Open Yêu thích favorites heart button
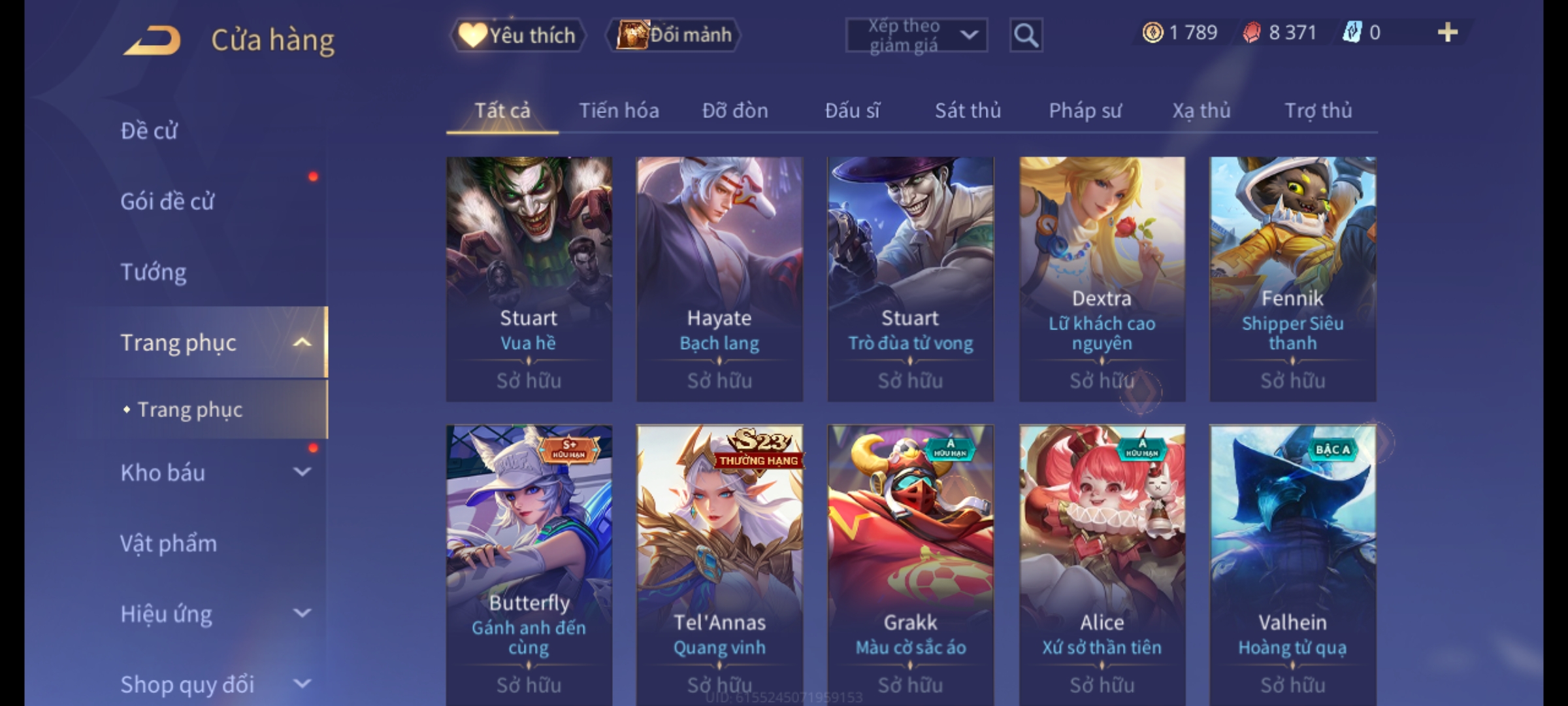This screenshot has height=706, width=1568. tap(517, 35)
